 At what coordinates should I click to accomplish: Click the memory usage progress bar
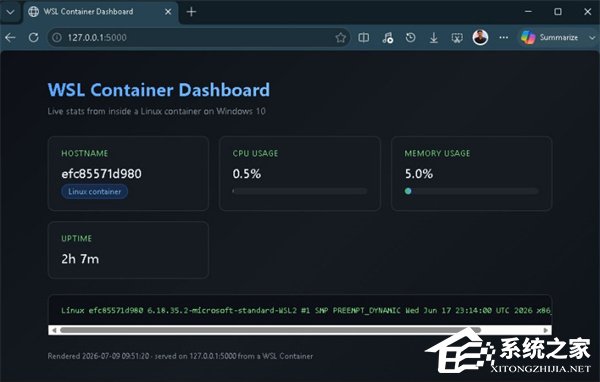[x=471, y=191]
